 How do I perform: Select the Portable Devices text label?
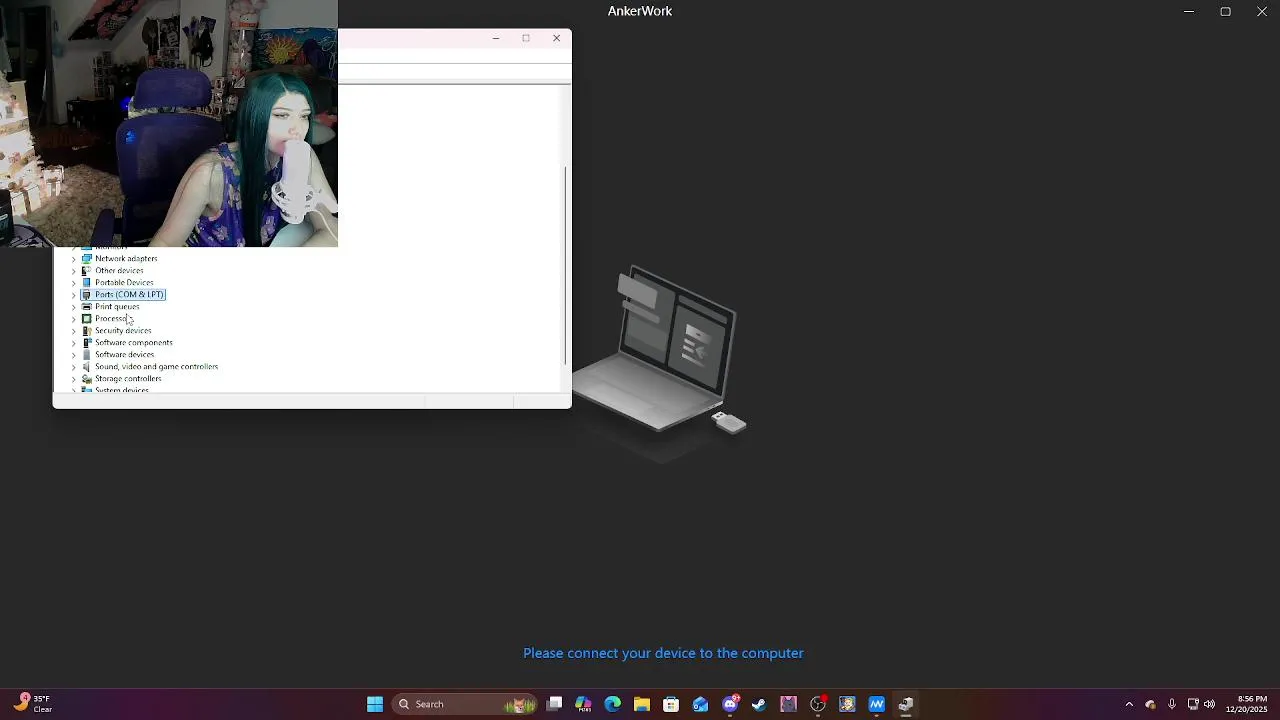(x=124, y=283)
